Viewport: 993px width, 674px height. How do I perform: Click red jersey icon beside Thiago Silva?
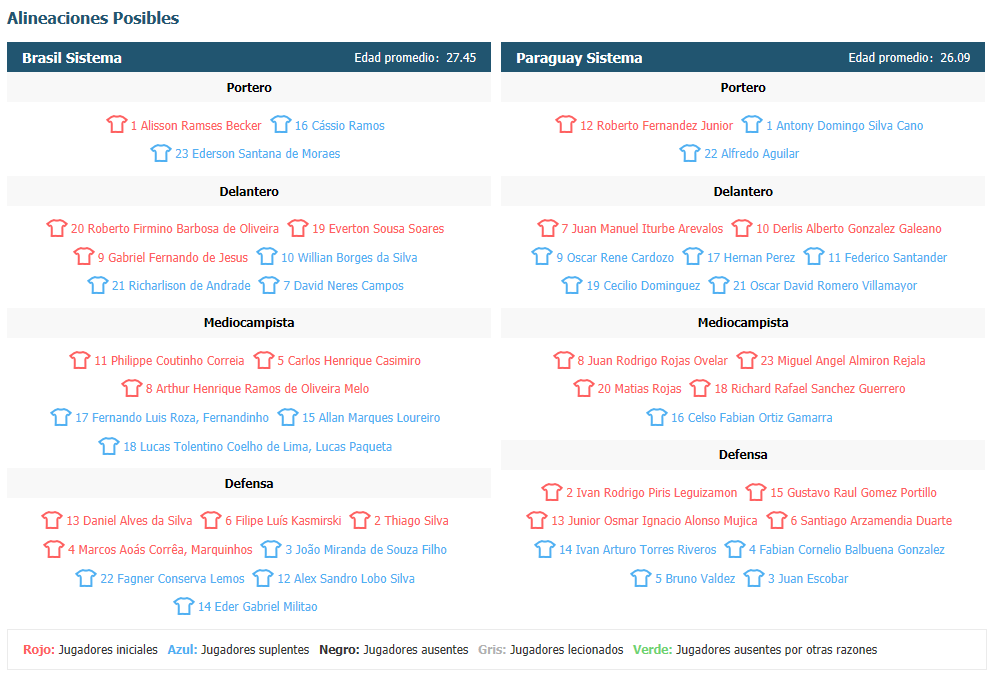[360, 520]
